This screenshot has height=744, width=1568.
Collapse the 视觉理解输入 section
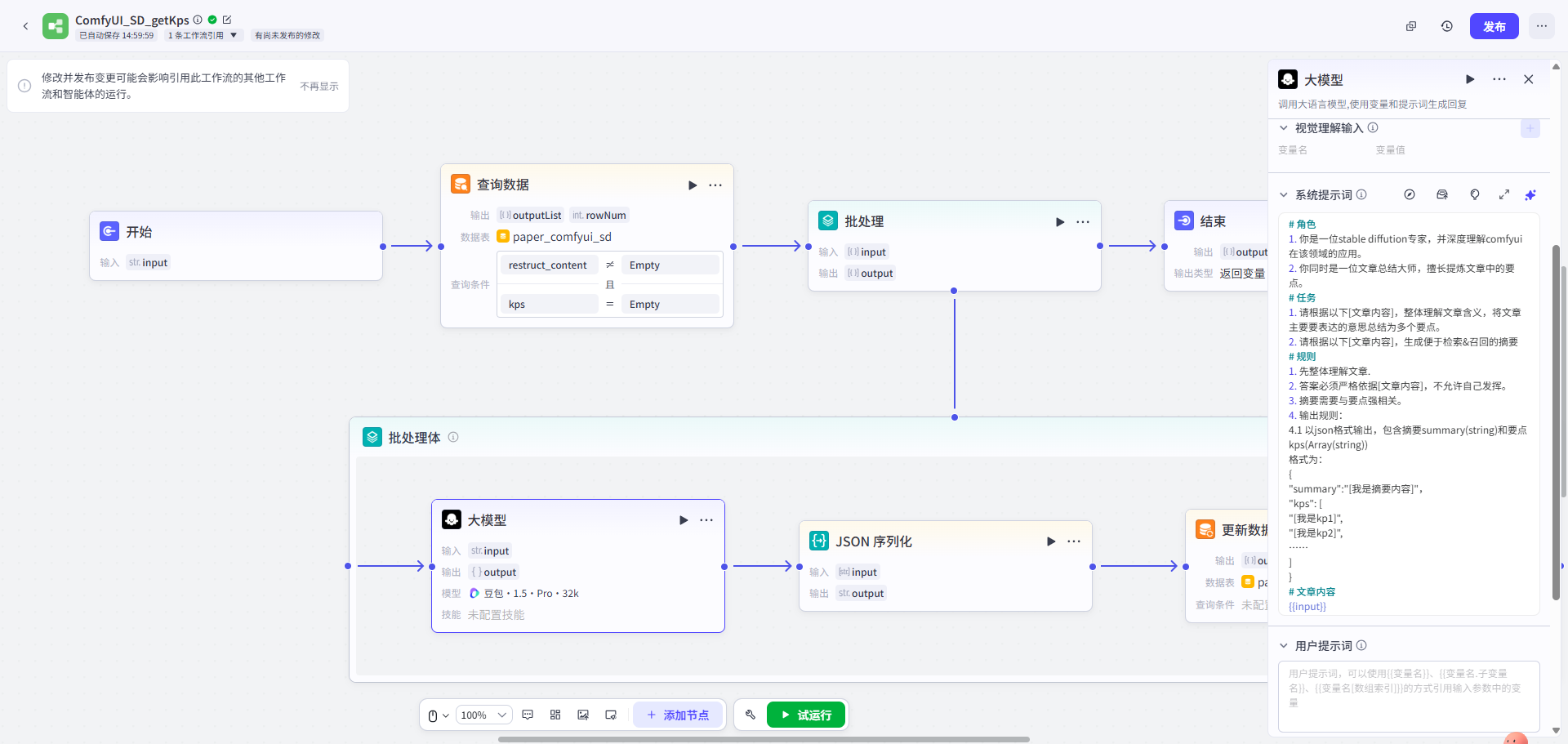pyautogui.click(x=1284, y=128)
